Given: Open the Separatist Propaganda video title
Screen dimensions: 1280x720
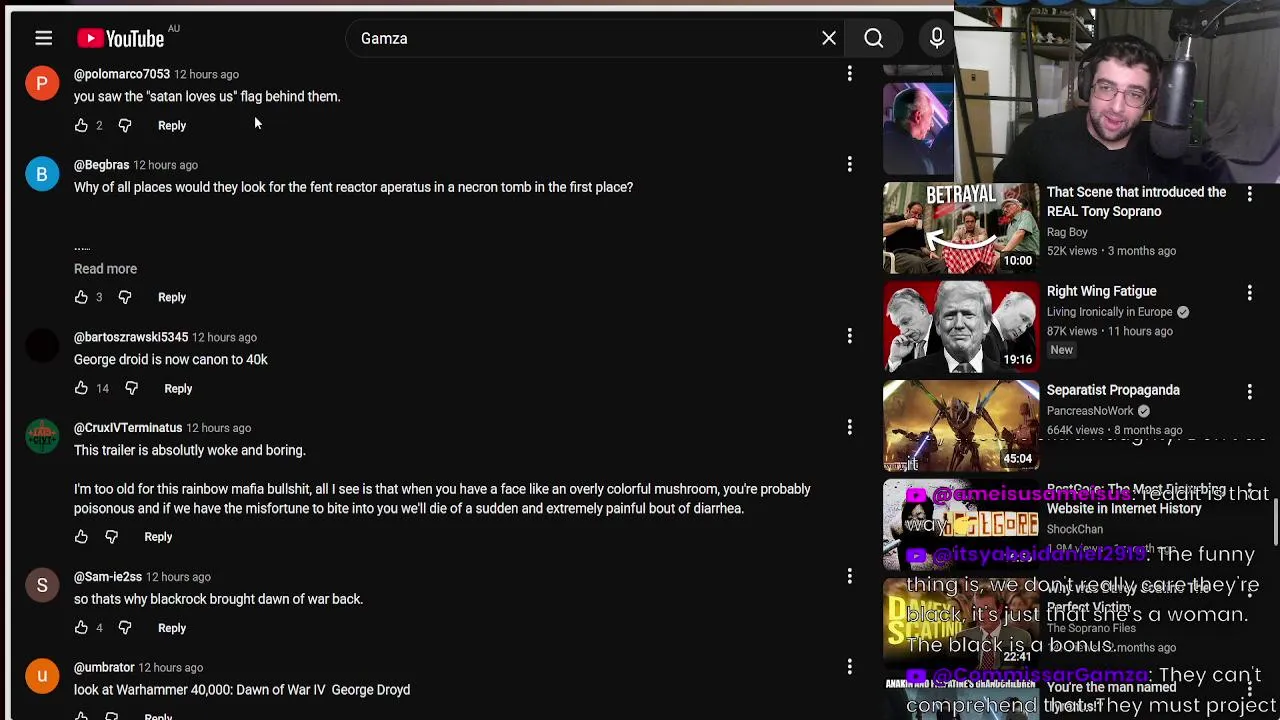Looking at the screenshot, I should coord(1113,390).
